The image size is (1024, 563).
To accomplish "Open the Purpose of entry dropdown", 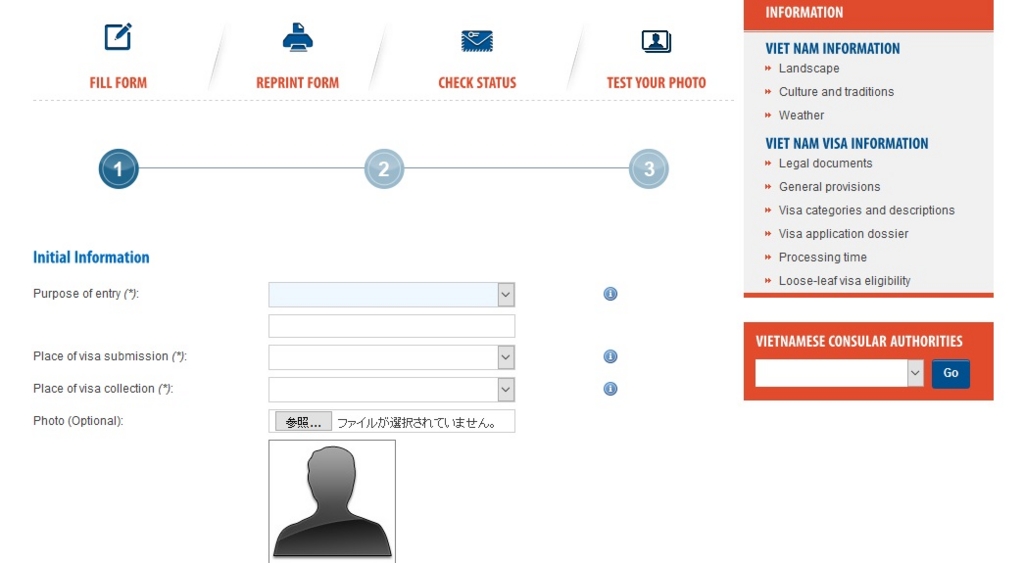I will pyautogui.click(x=391, y=295).
